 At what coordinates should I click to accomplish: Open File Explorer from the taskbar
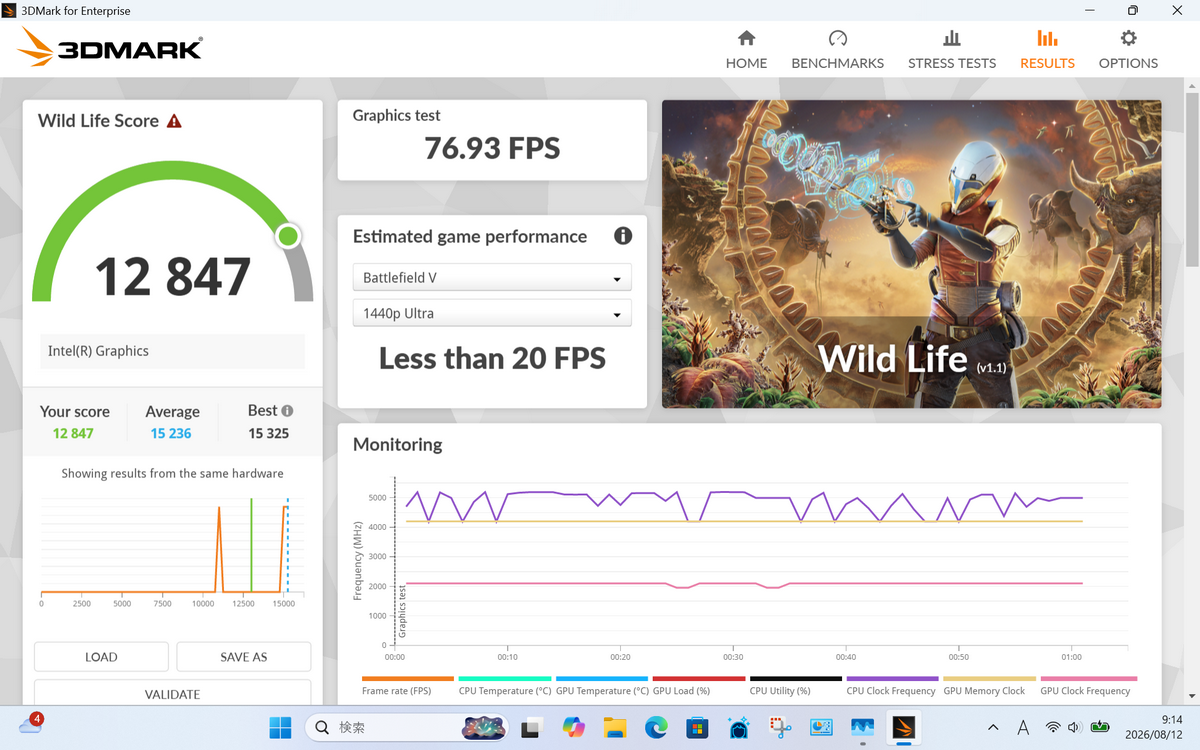614,728
